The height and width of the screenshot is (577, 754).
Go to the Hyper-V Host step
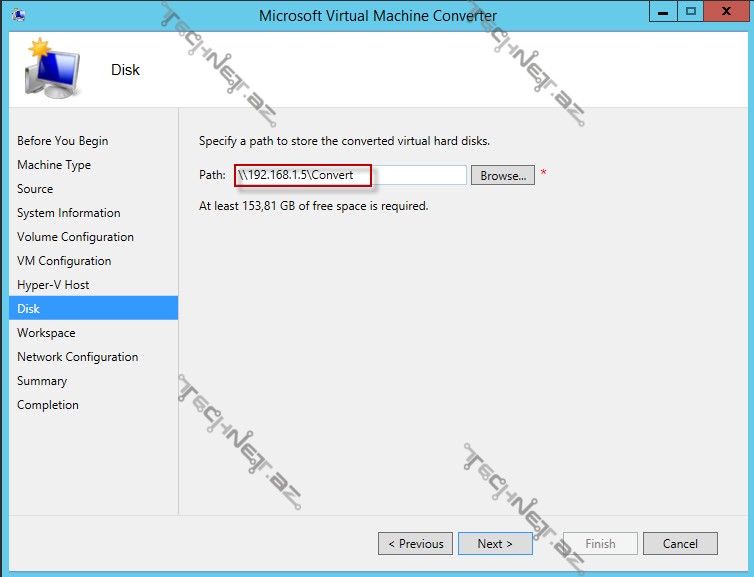[53, 285]
